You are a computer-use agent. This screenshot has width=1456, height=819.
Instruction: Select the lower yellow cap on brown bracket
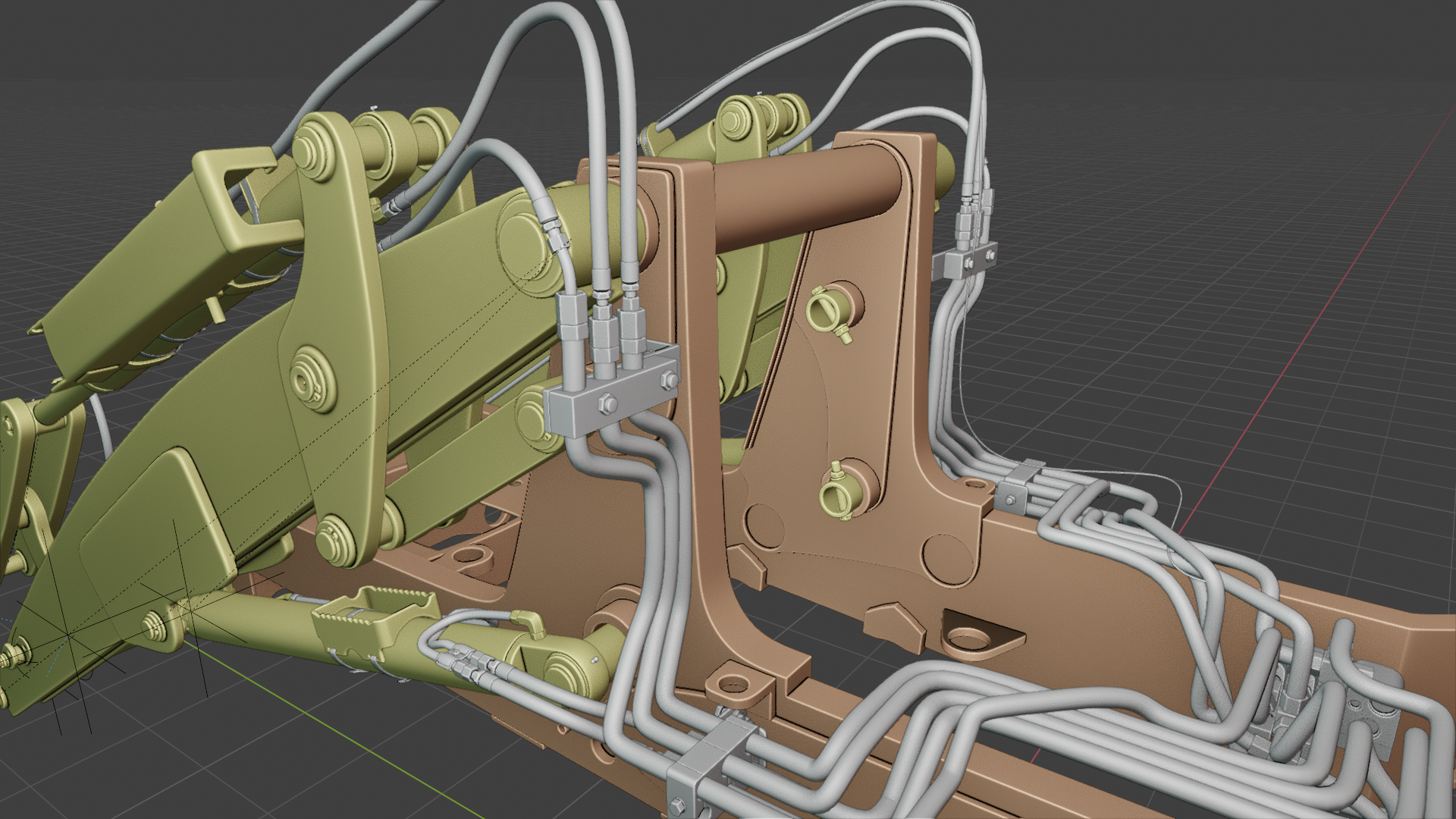click(837, 495)
